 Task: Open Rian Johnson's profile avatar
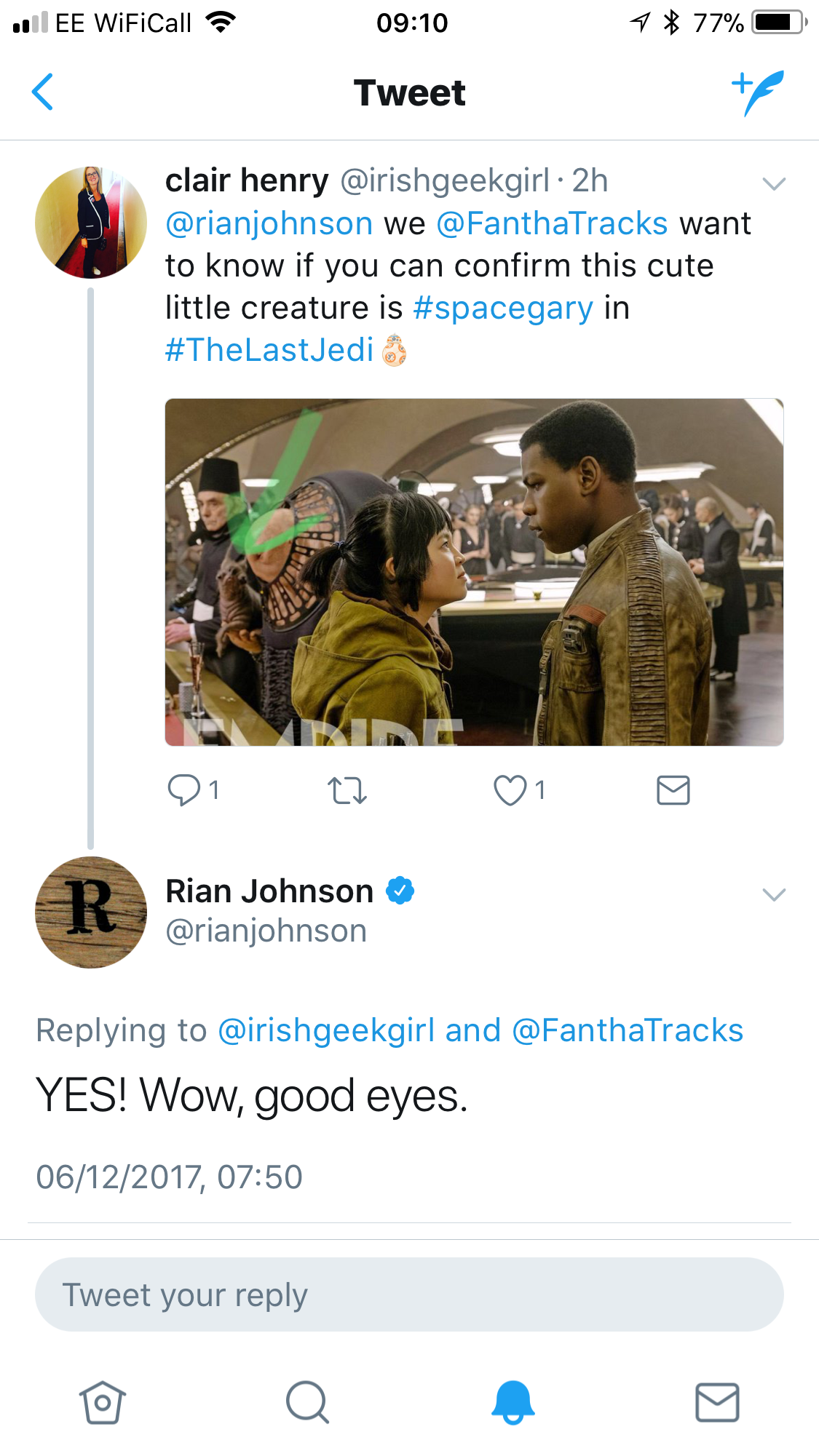point(91,912)
